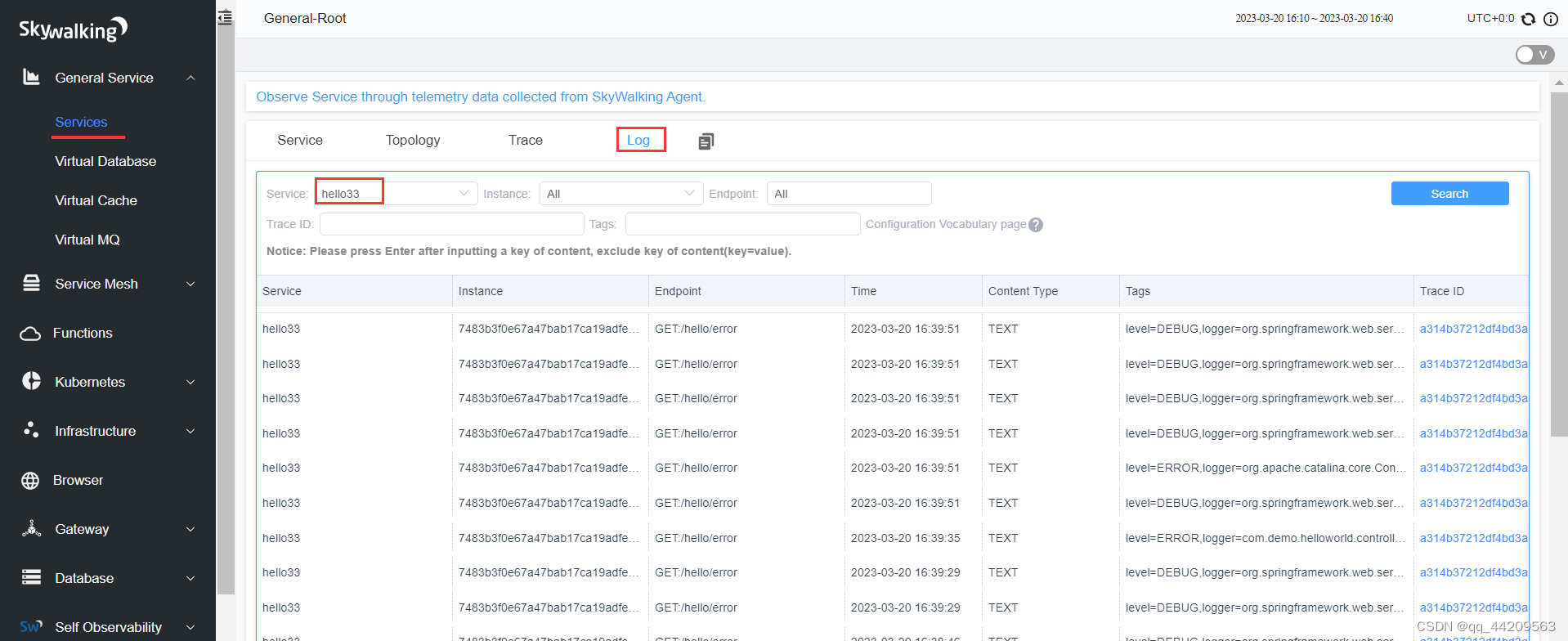The height and width of the screenshot is (641, 1568).
Task: Click the Tags column header
Action: [1137, 291]
